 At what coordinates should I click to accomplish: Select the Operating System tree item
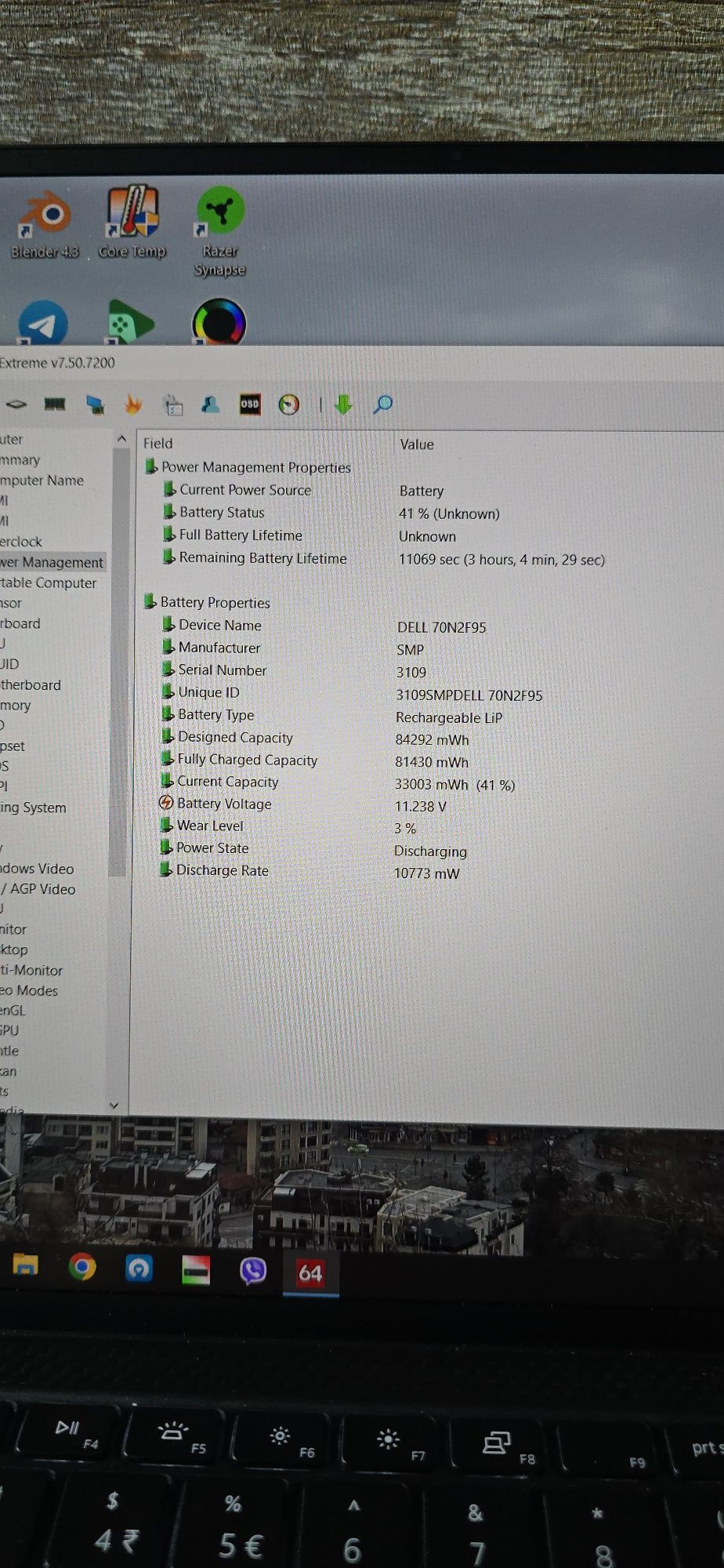[33, 808]
